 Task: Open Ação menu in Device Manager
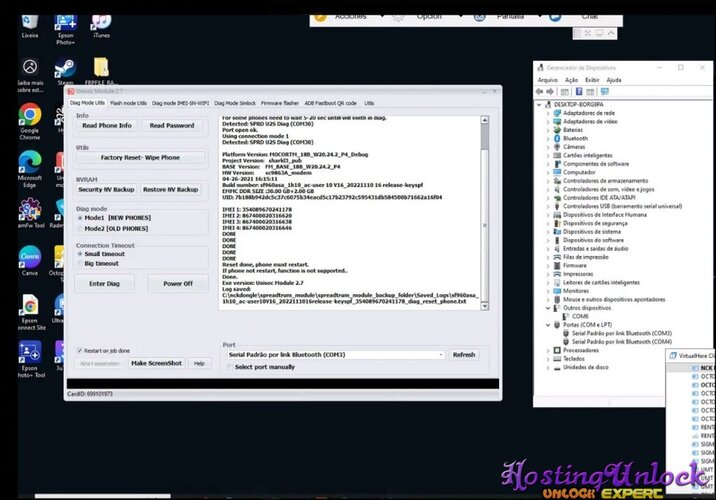pos(571,80)
